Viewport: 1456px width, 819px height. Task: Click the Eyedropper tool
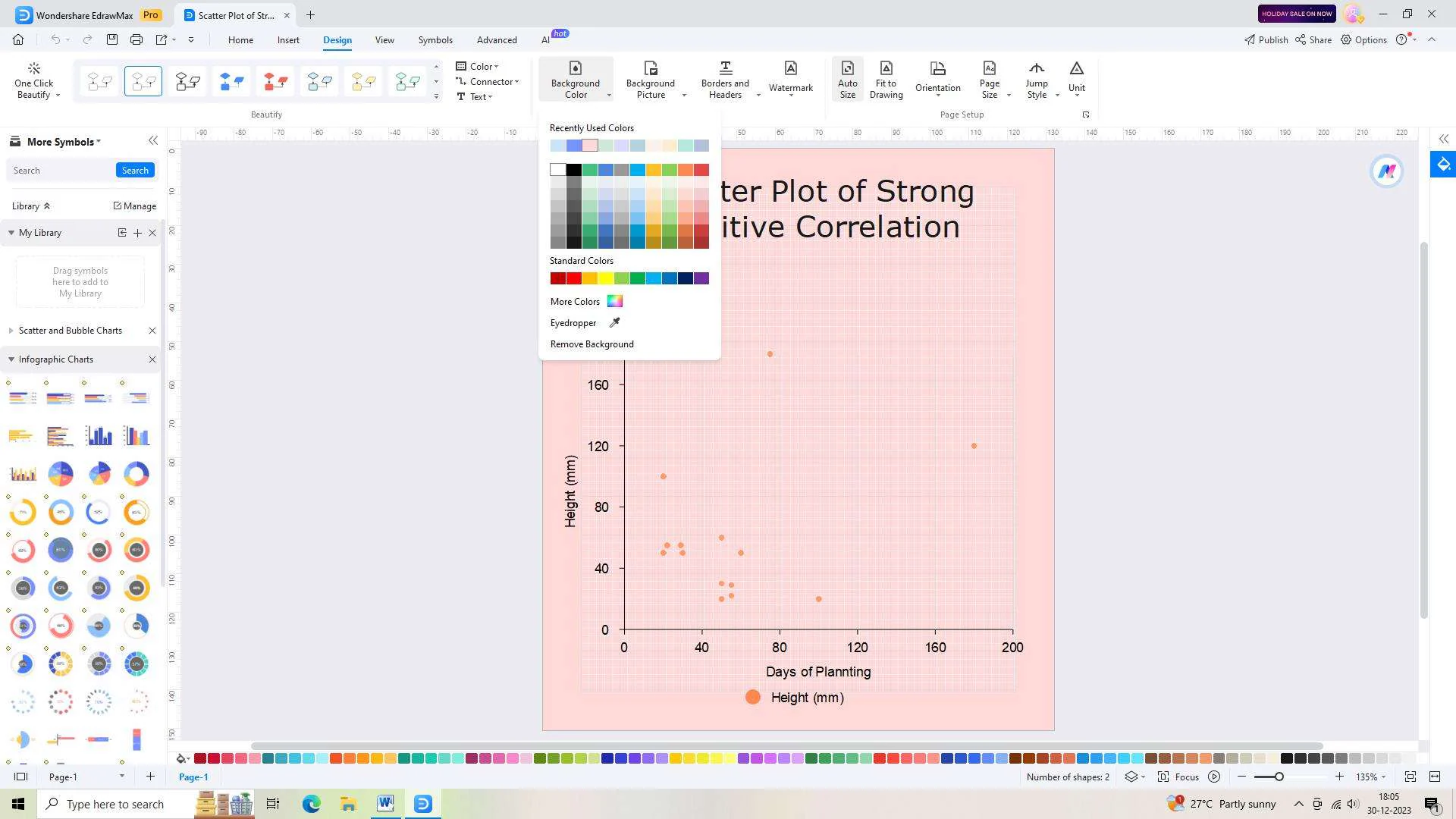pyautogui.click(x=614, y=322)
